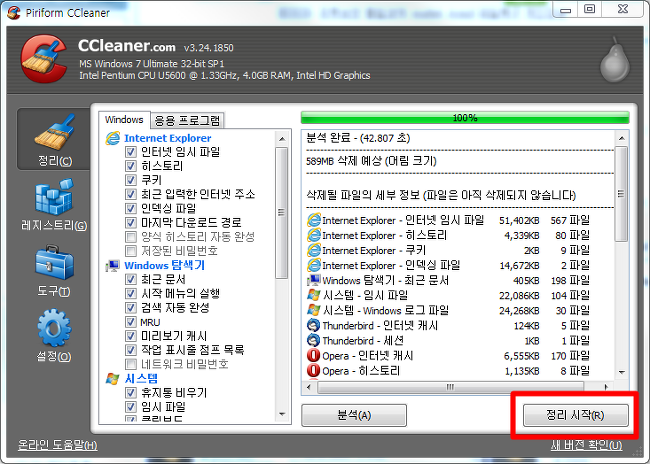Click the 시스템 category Windows flag icon
This screenshot has width=650, height=464.
click(112, 378)
